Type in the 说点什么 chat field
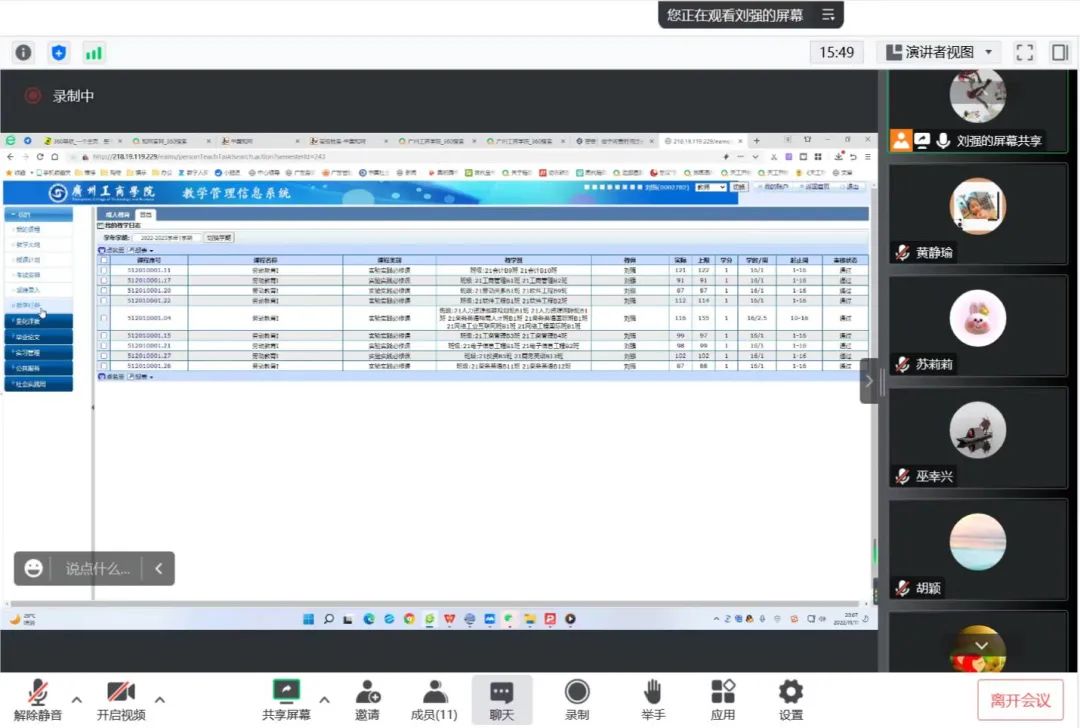The height and width of the screenshot is (728, 1080). click(98, 569)
